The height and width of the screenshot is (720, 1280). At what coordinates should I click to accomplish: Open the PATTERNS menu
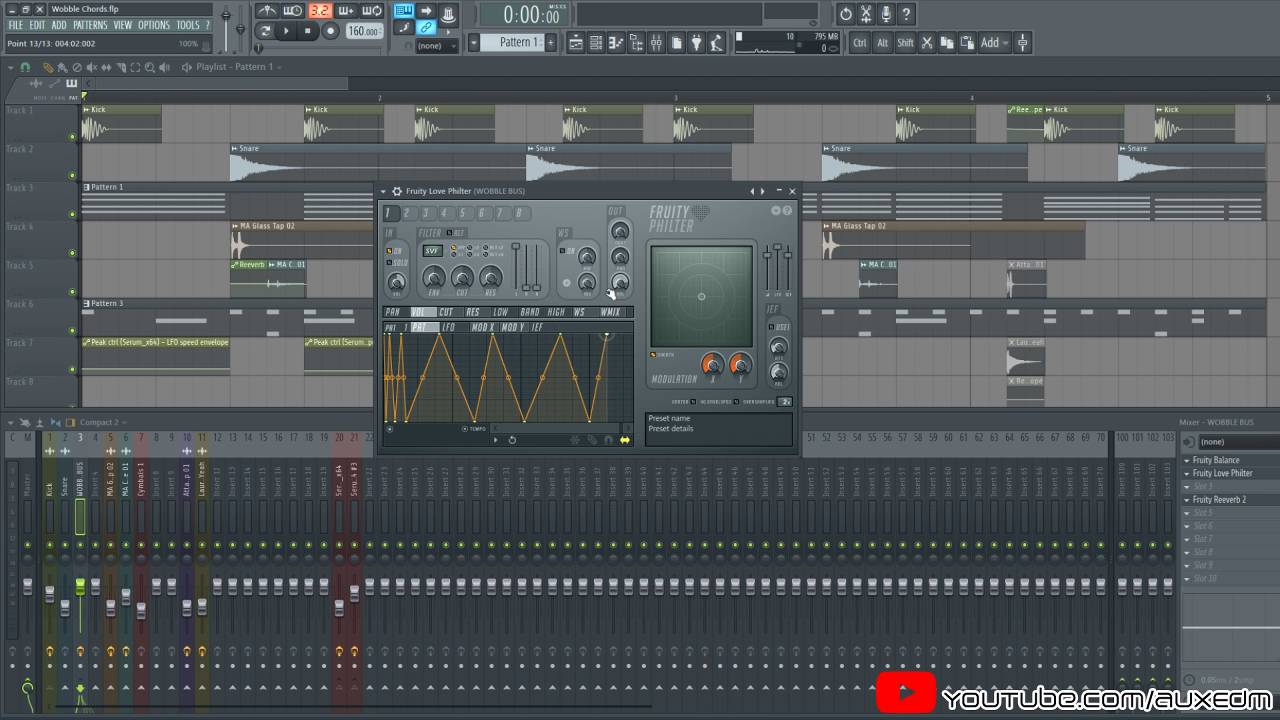point(90,25)
